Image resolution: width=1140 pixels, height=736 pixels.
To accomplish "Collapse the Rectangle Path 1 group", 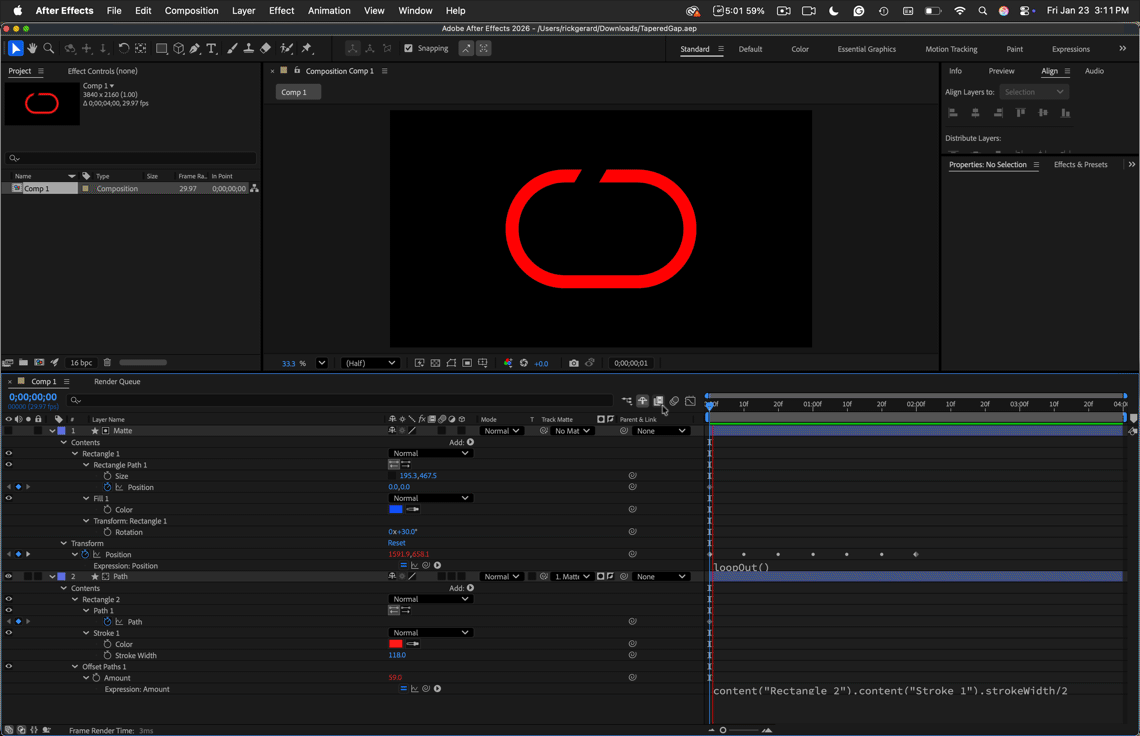I will coord(87,465).
